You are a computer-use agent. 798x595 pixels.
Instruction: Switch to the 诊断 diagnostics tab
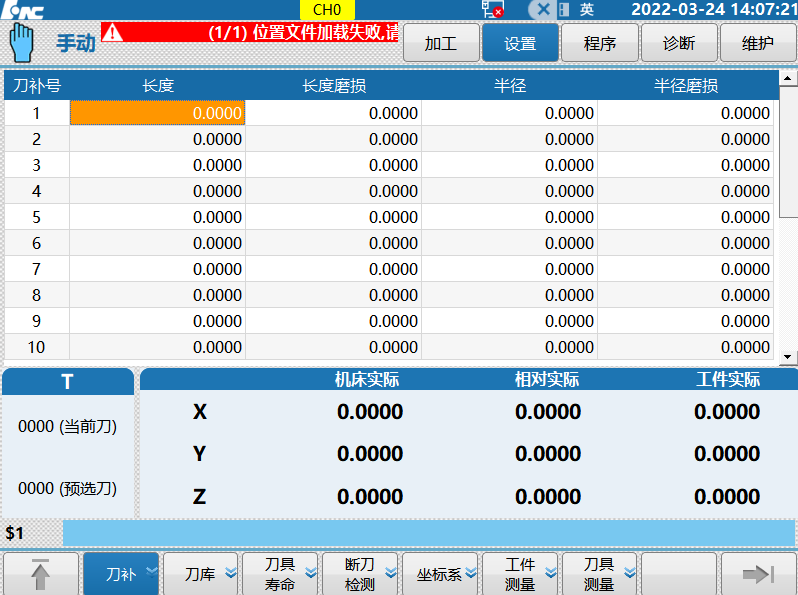click(679, 44)
